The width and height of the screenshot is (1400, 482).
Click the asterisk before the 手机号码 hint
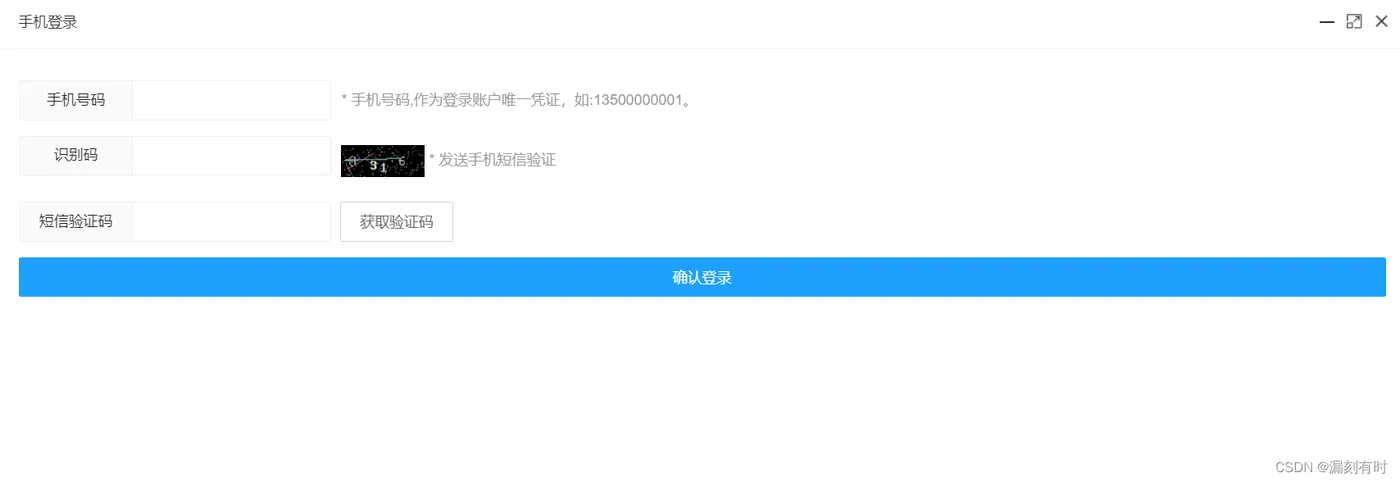coord(344,99)
